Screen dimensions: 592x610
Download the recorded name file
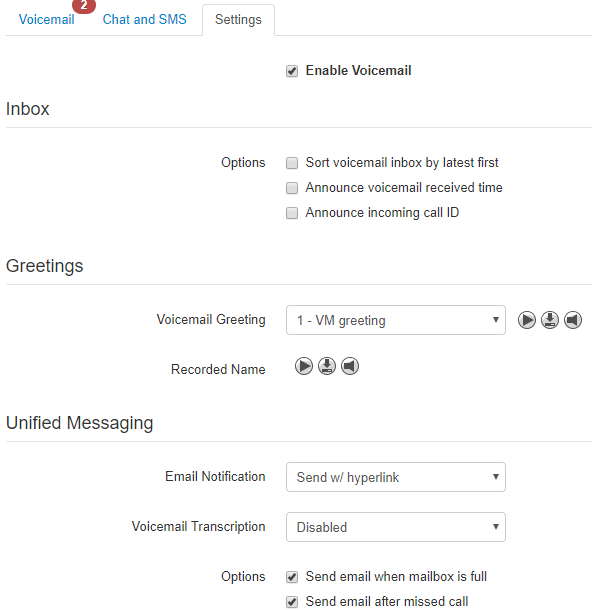(x=327, y=366)
